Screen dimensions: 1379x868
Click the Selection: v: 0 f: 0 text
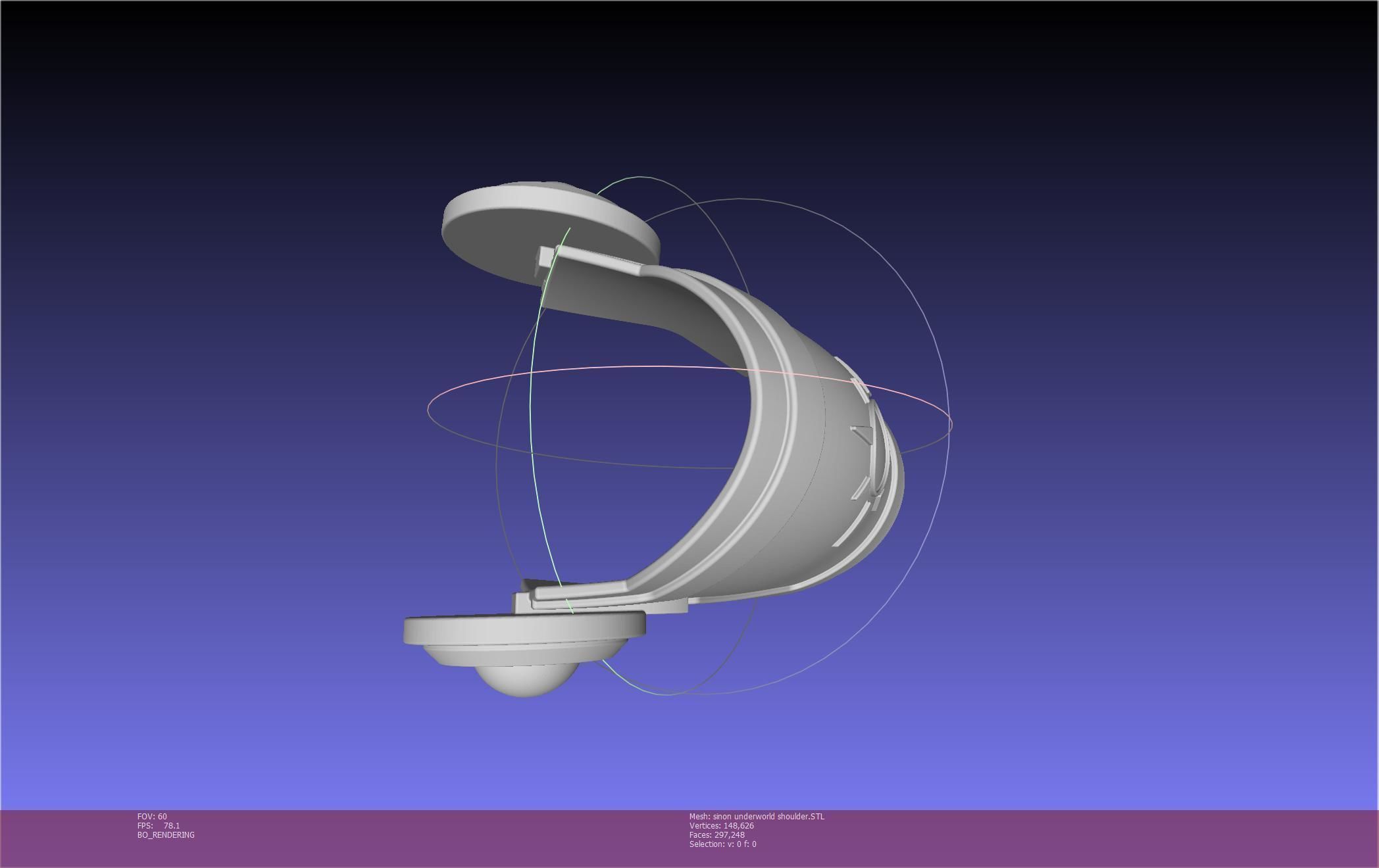722,844
